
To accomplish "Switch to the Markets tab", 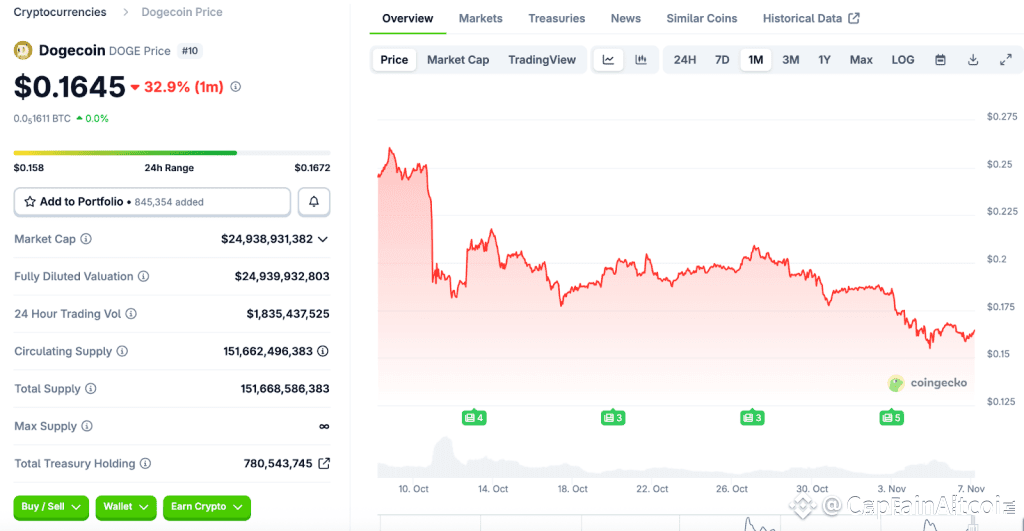I will click(x=481, y=18).
